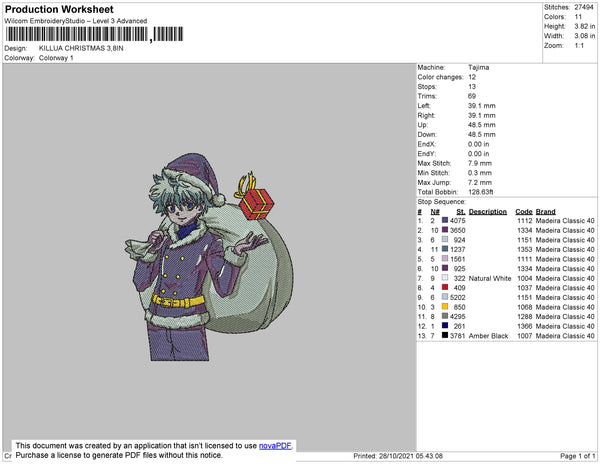Click the Min Stitch value '0.3 mm'
Viewport: 600px width, 464px height.
480,173
